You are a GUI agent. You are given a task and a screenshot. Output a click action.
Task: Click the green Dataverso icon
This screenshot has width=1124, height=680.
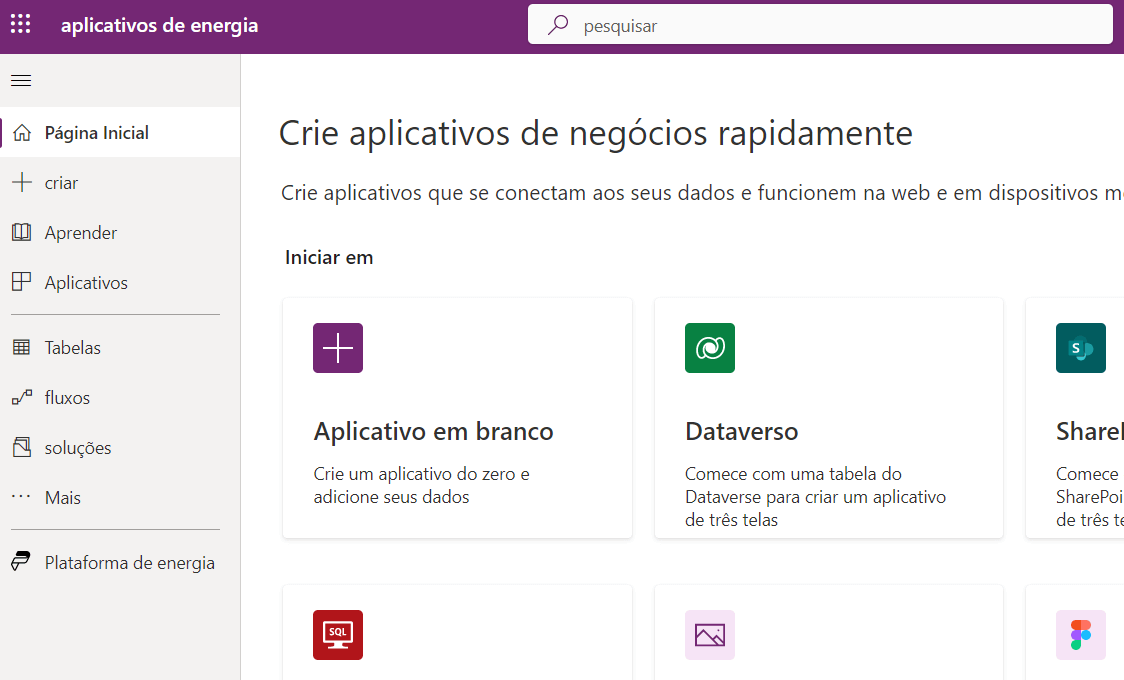pyautogui.click(x=709, y=348)
